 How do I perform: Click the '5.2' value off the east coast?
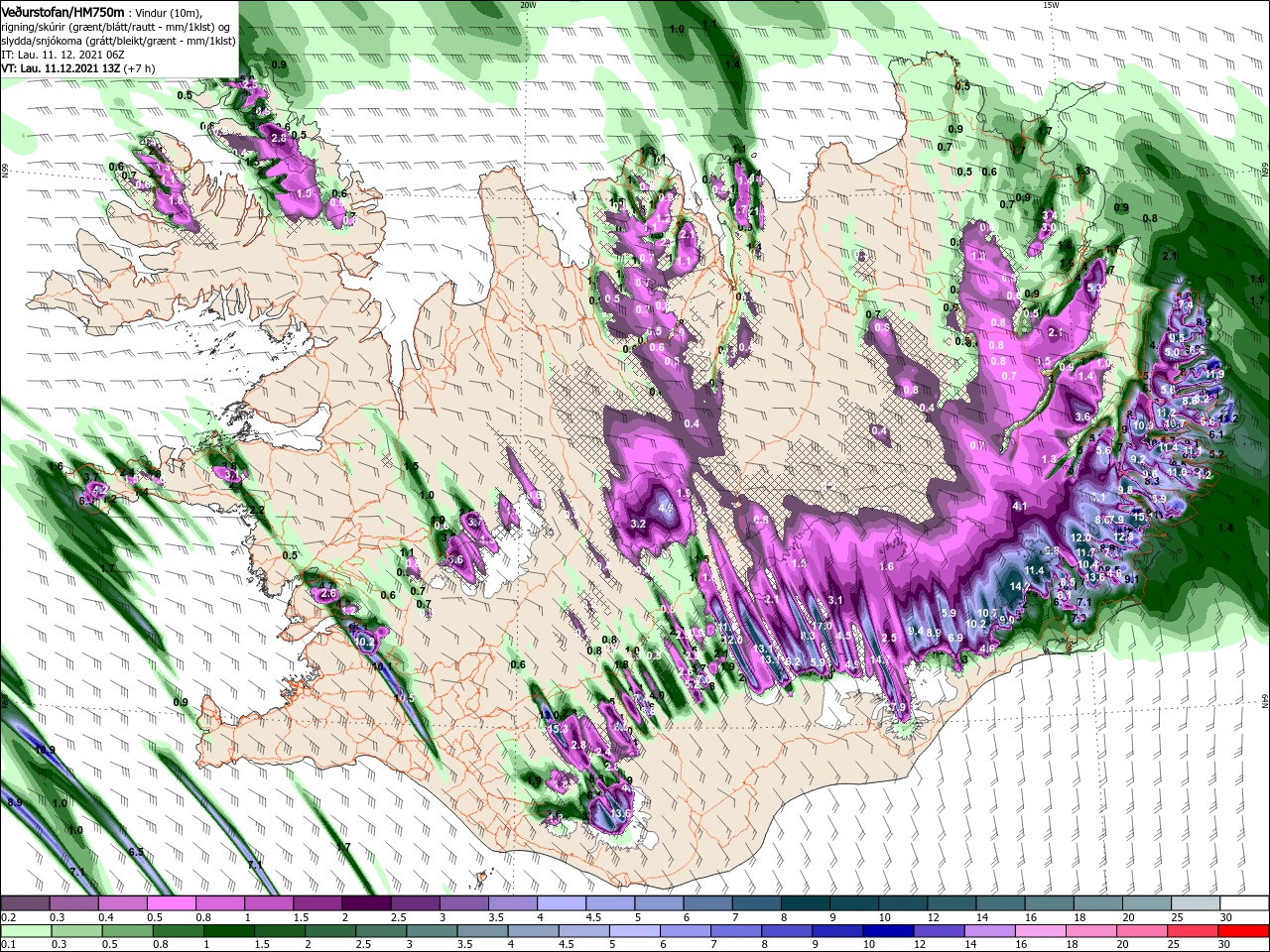1218,454
